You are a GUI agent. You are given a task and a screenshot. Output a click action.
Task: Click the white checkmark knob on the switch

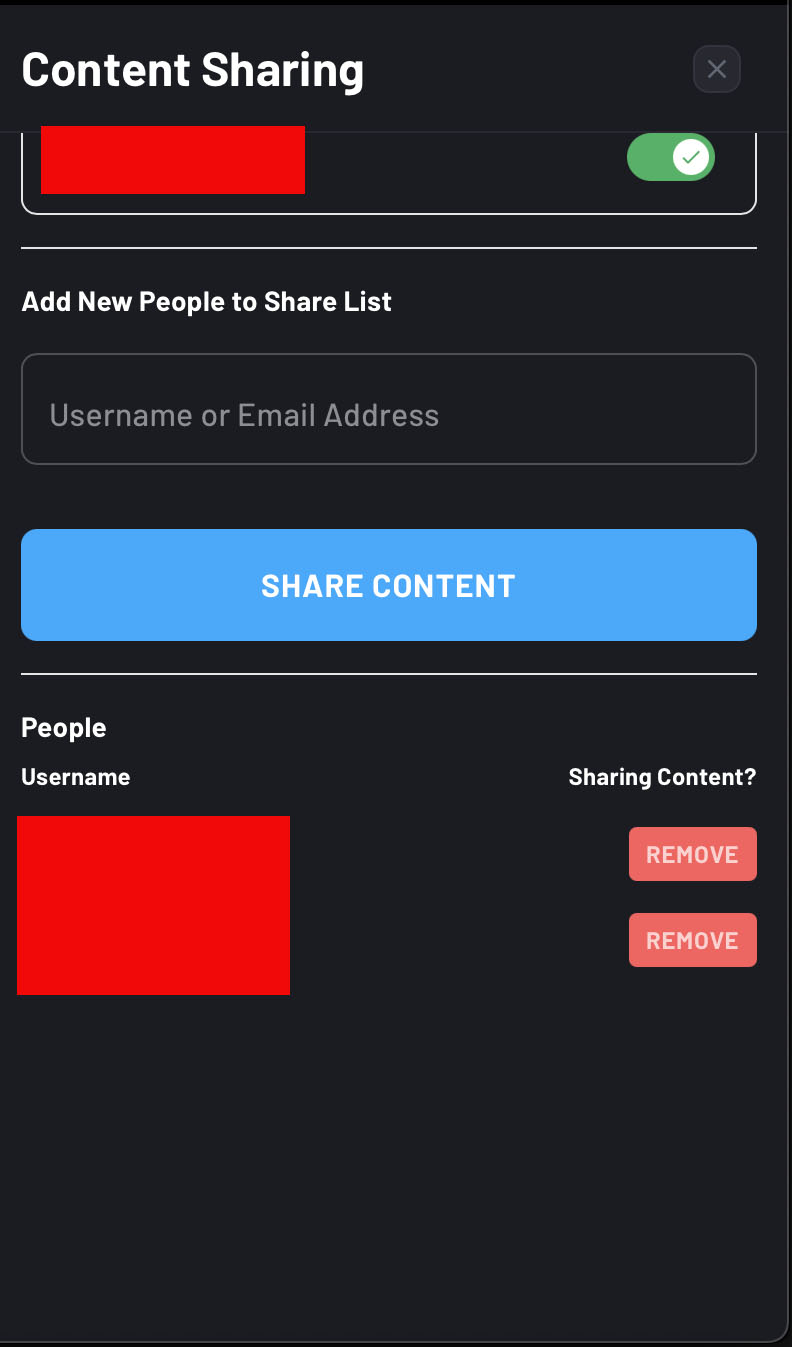tap(691, 157)
